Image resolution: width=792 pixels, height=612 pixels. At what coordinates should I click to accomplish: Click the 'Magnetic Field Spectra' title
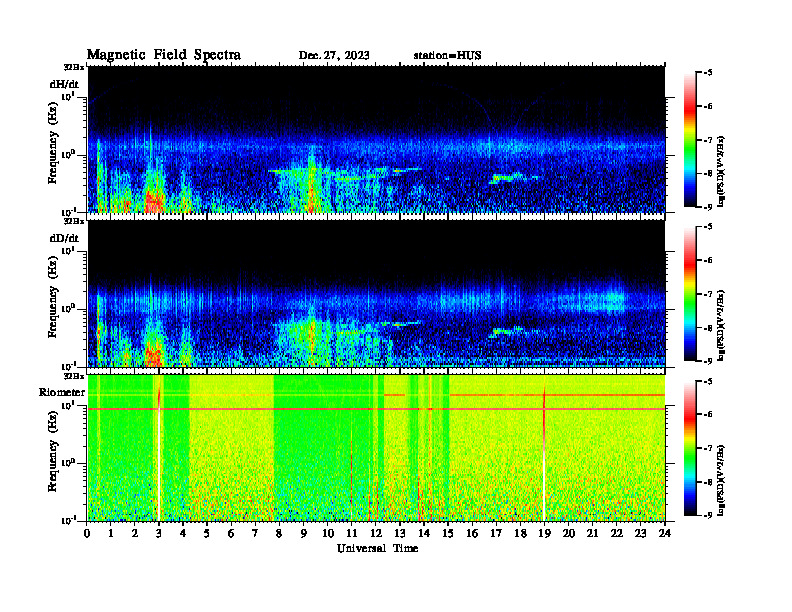[x=164, y=55]
